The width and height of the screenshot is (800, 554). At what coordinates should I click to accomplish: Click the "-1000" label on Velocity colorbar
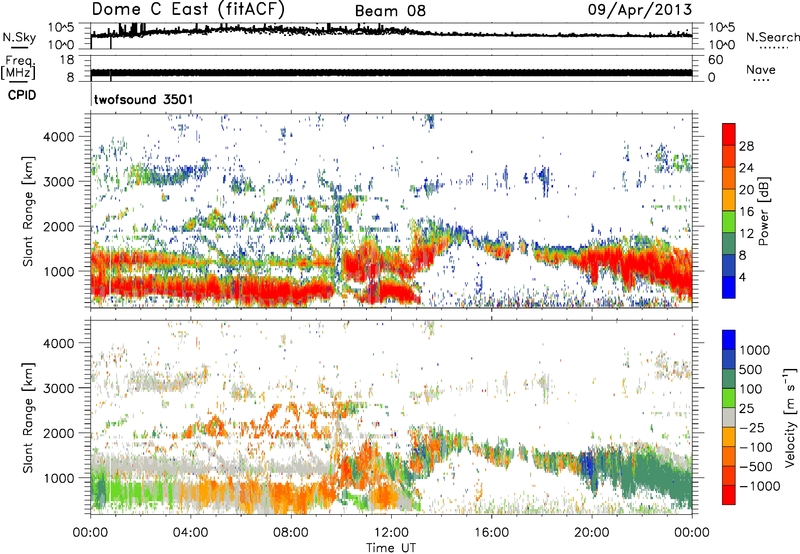coord(760,486)
